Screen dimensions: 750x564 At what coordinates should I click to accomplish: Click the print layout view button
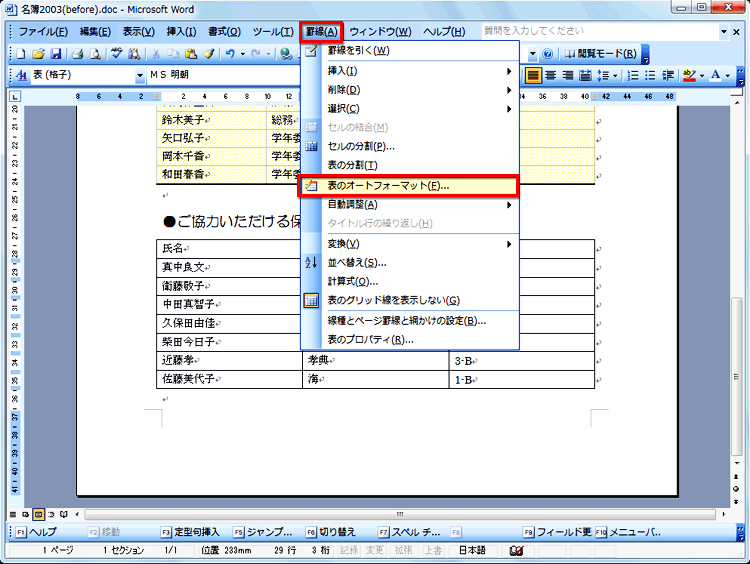[38, 515]
